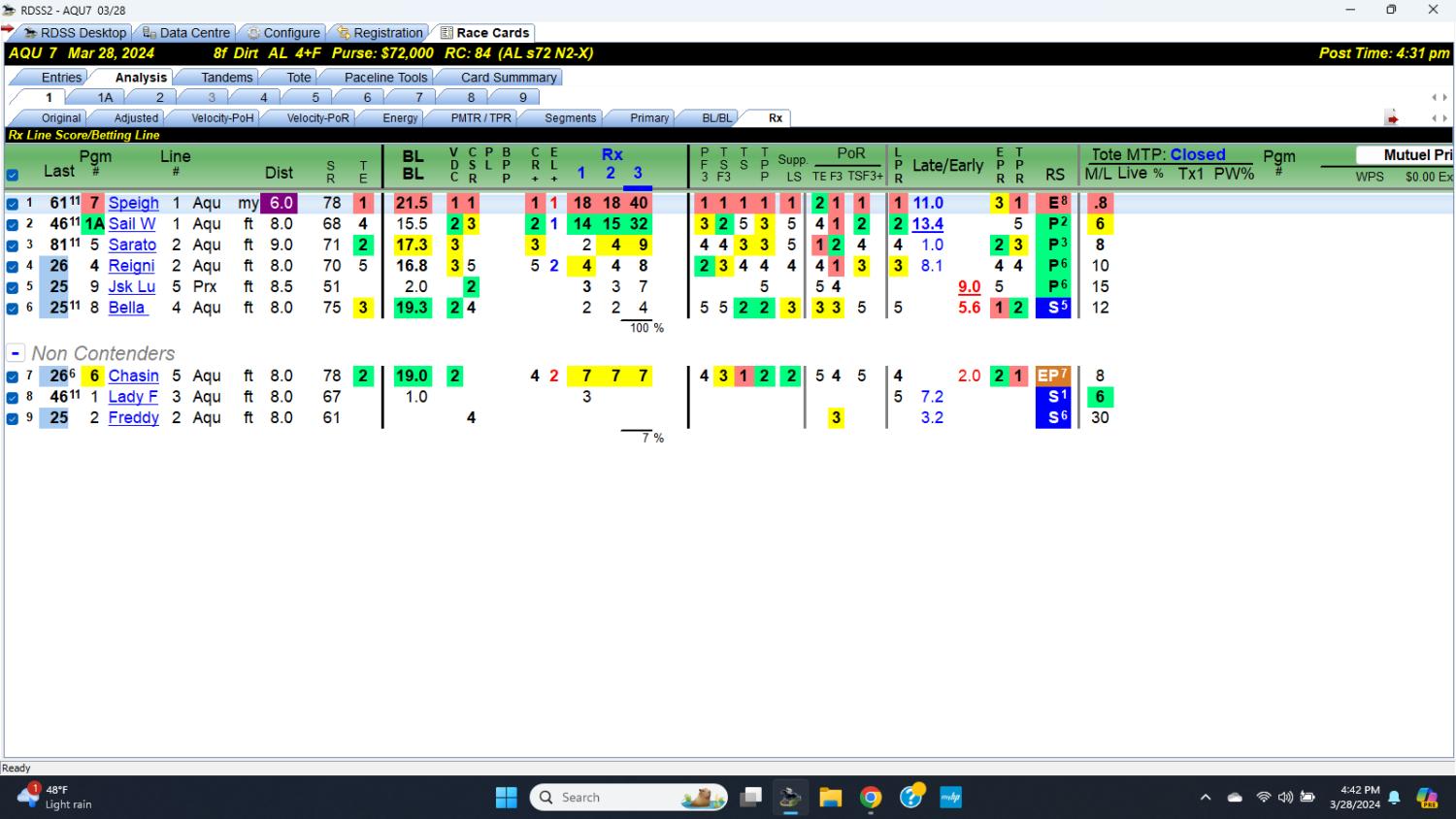Click the purple 6.0 distance cell for Speigh
Viewport: 1456px width, 819px height.
coord(281,203)
